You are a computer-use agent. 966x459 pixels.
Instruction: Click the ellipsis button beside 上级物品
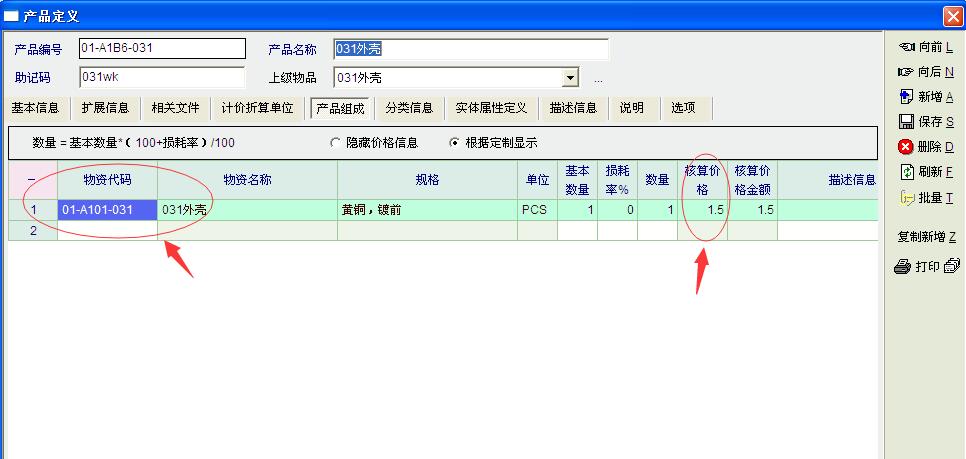click(598, 78)
